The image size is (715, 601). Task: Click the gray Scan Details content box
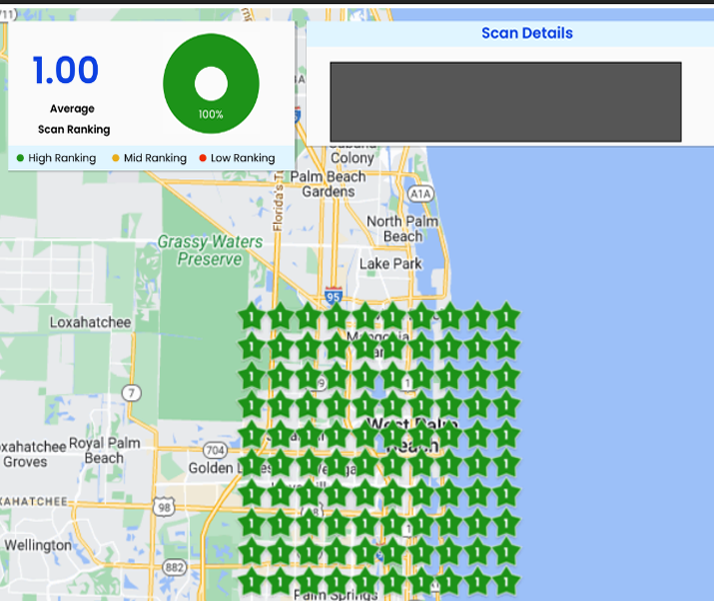click(x=506, y=102)
